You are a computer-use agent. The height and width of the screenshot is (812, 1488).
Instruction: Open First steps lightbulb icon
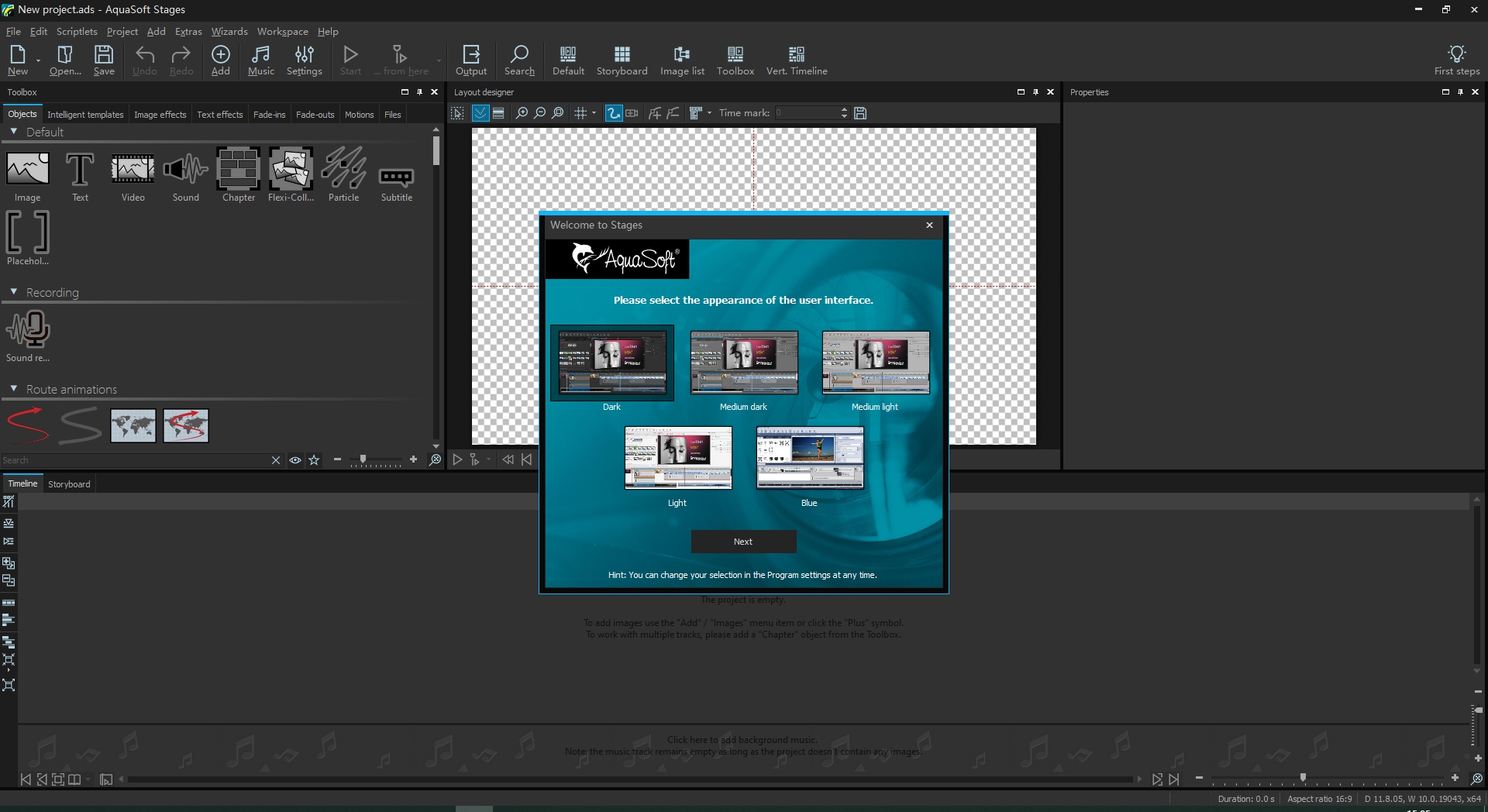point(1457,60)
